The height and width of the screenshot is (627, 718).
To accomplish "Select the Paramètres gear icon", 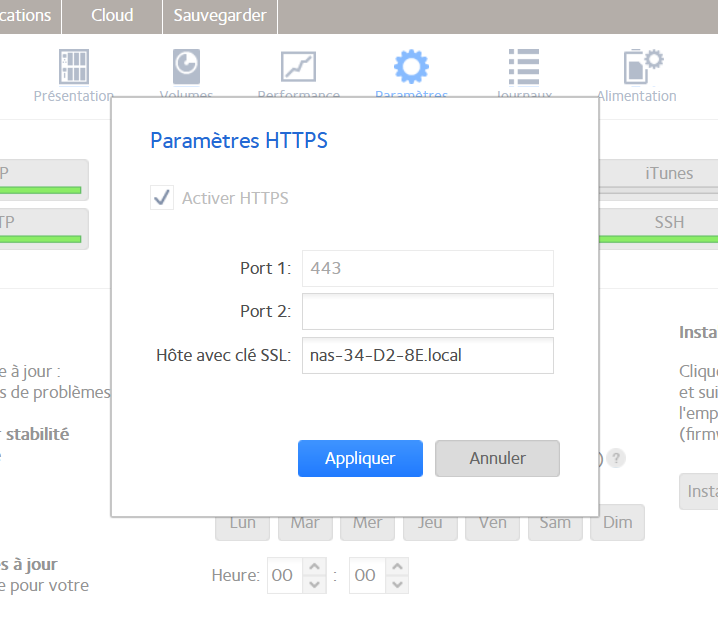I will [x=411, y=67].
